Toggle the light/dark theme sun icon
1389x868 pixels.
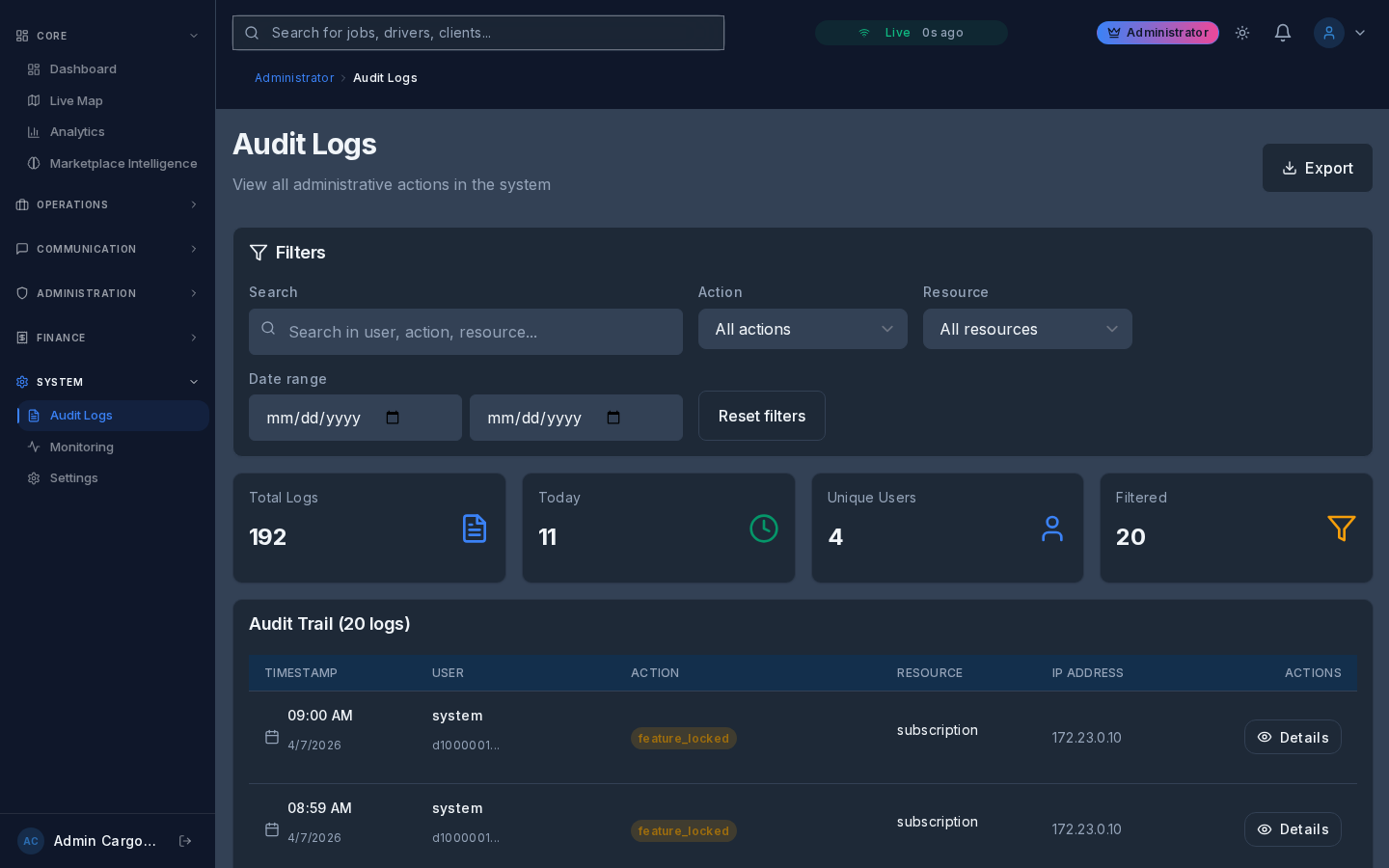tap(1242, 33)
